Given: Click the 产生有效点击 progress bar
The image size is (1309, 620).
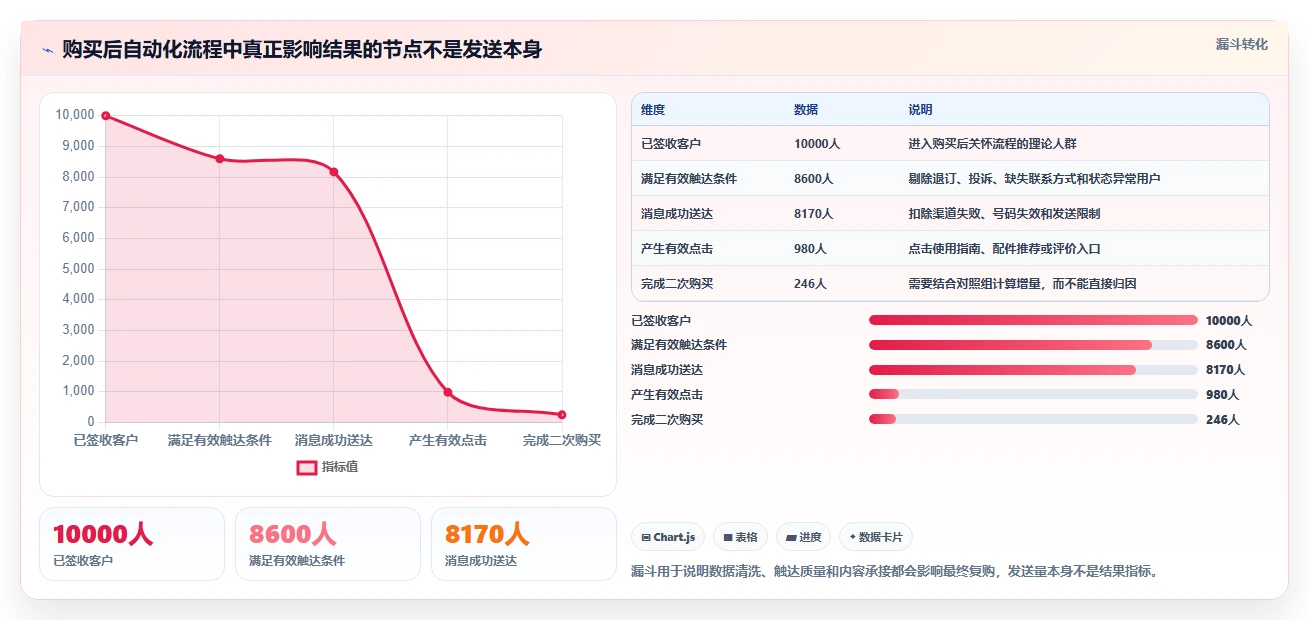Looking at the screenshot, I should click(x=1033, y=394).
